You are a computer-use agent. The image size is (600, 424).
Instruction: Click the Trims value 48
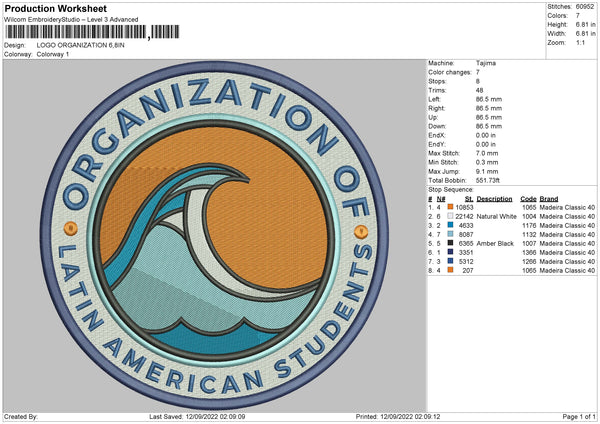pos(479,90)
